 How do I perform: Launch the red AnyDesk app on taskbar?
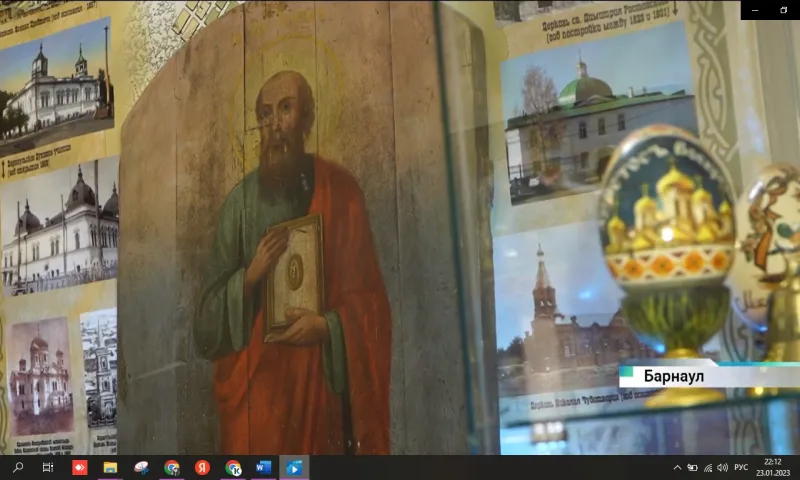[80, 467]
